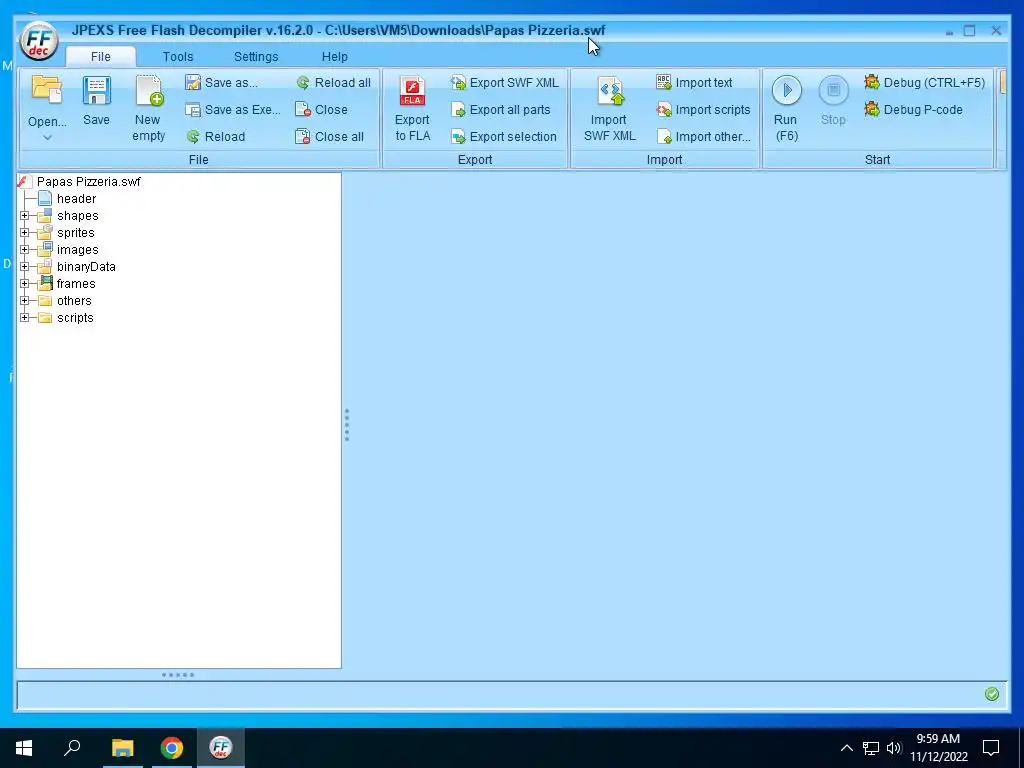Select Papas Pizzeria.swf root node
1024x768 pixels.
pos(88,182)
